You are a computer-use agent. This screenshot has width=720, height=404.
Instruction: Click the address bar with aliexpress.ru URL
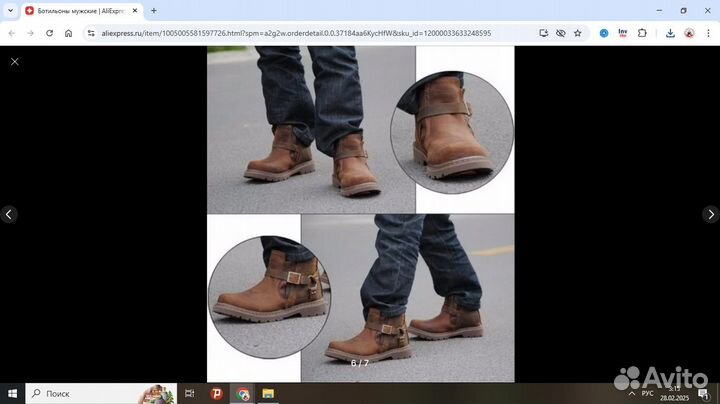(300, 33)
